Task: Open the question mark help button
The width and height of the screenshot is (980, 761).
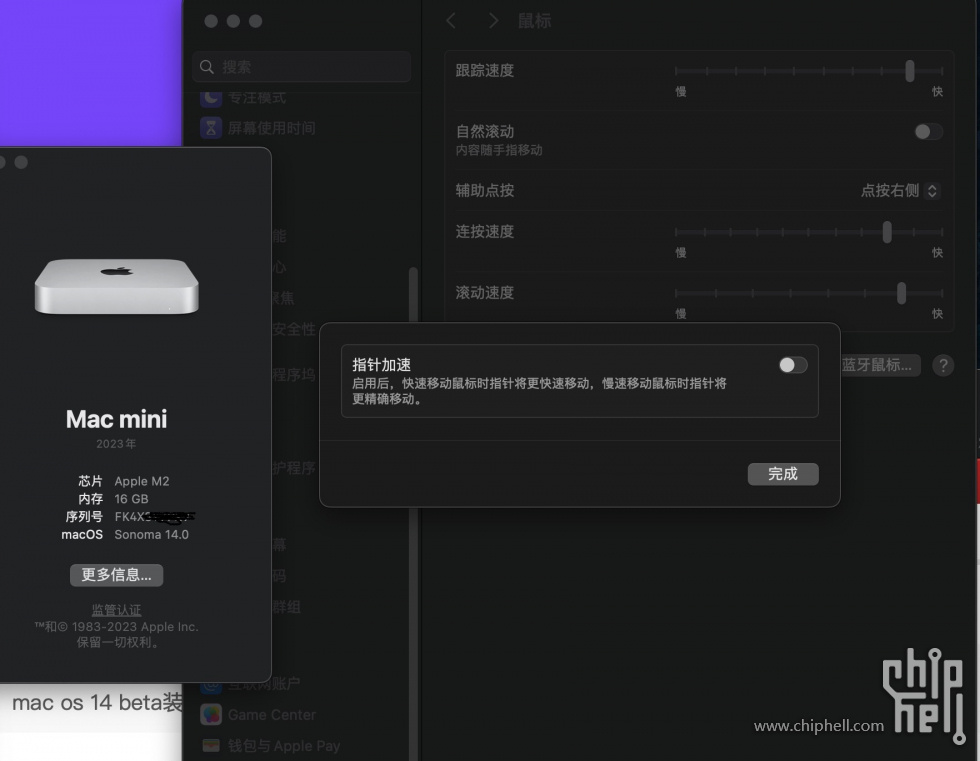Action: point(943,365)
